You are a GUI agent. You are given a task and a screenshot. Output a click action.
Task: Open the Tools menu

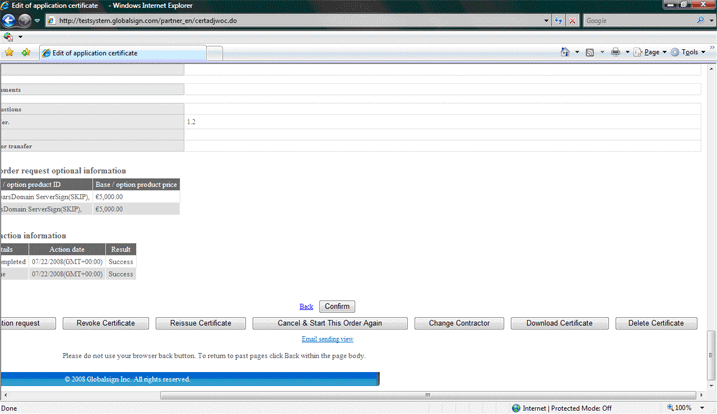(688, 52)
